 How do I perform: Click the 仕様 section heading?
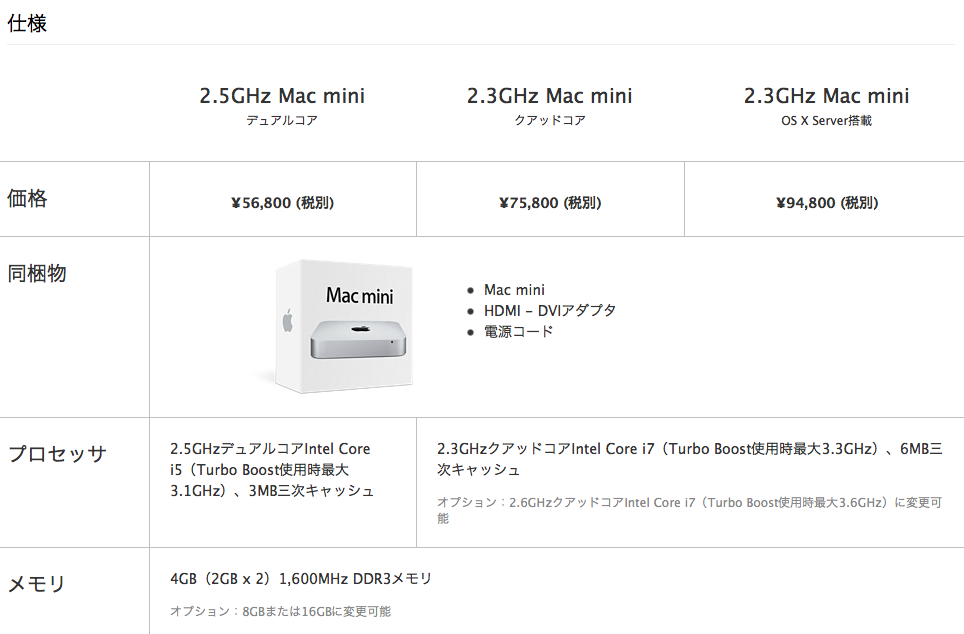pos(27,23)
